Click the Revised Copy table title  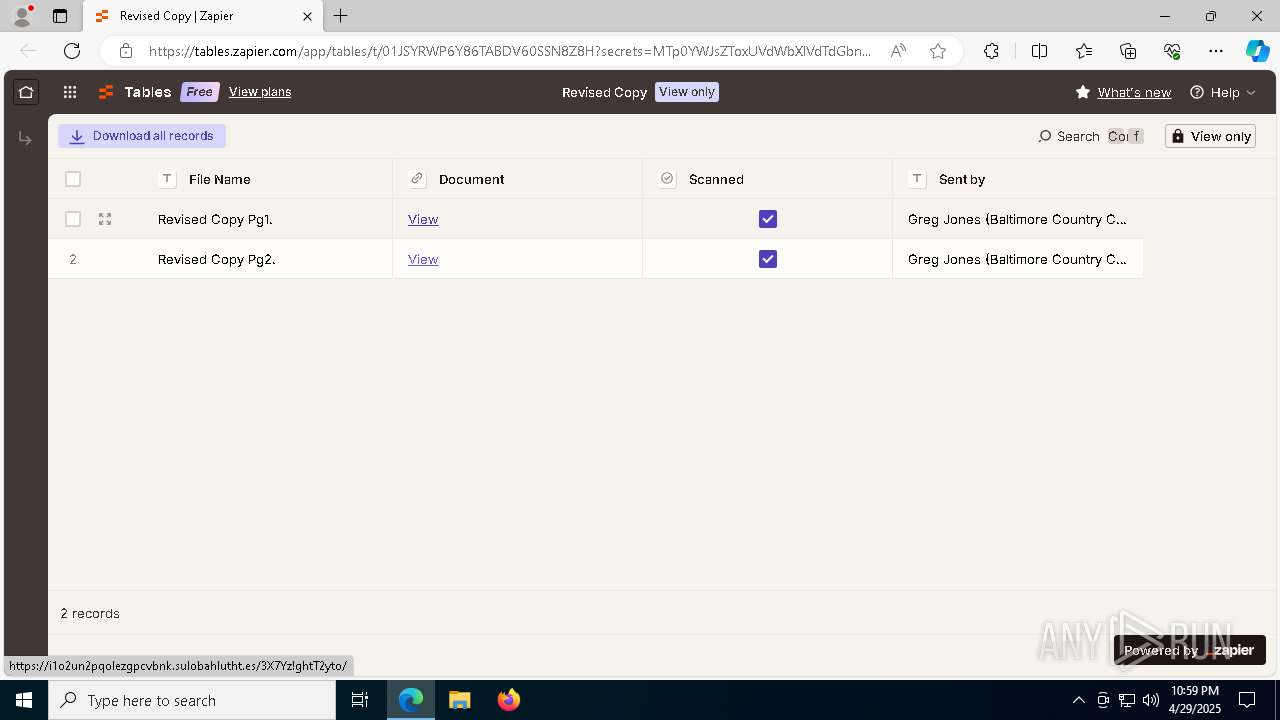tap(604, 92)
